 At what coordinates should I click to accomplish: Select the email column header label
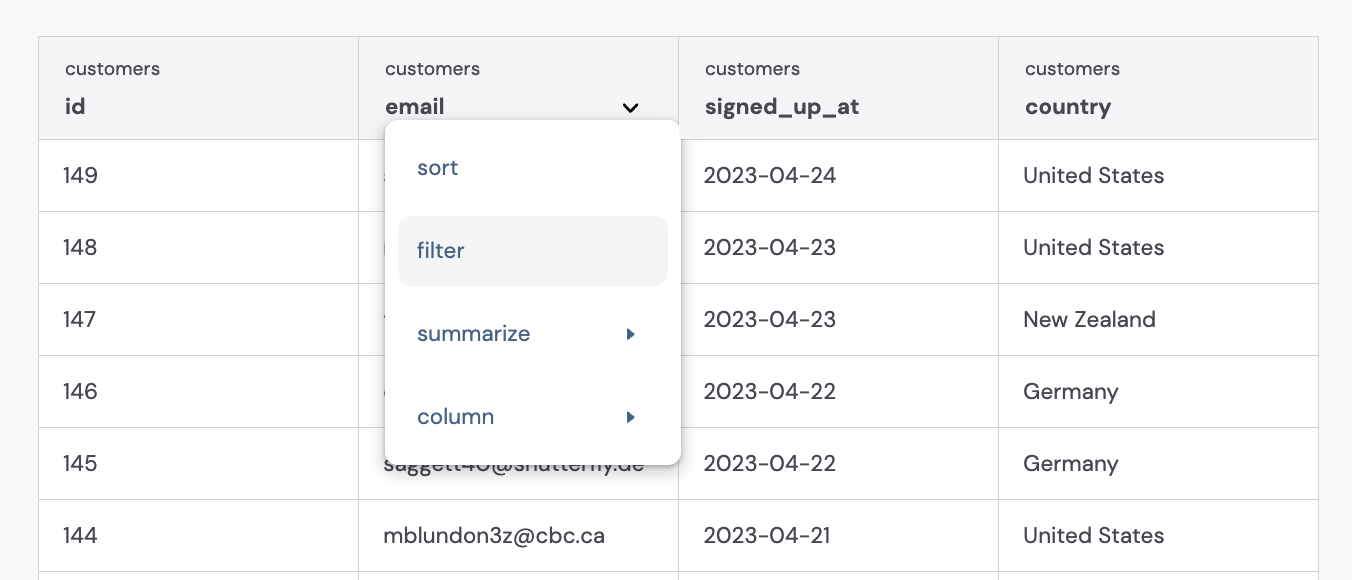point(415,107)
